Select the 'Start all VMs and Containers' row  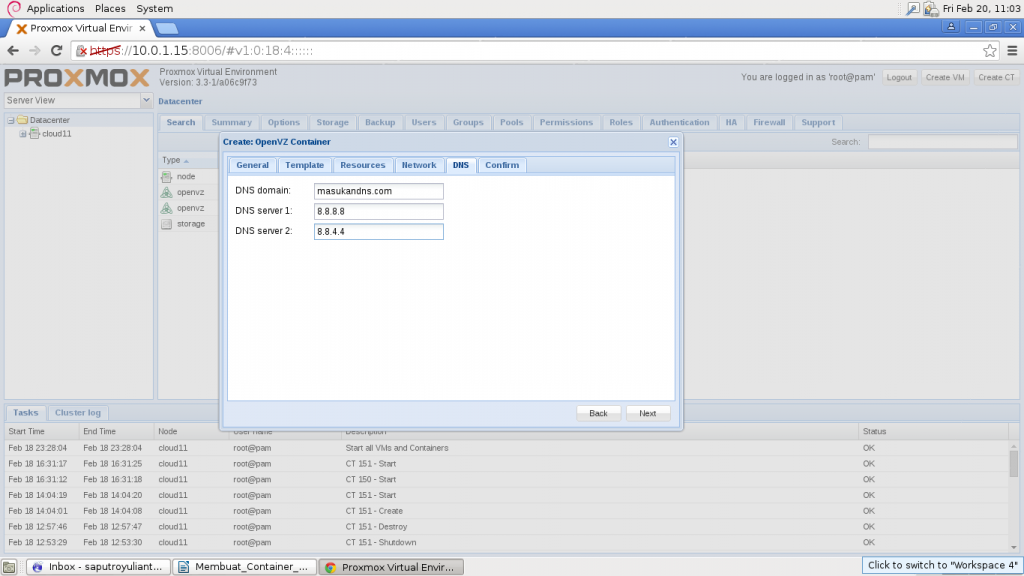click(509, 448)
